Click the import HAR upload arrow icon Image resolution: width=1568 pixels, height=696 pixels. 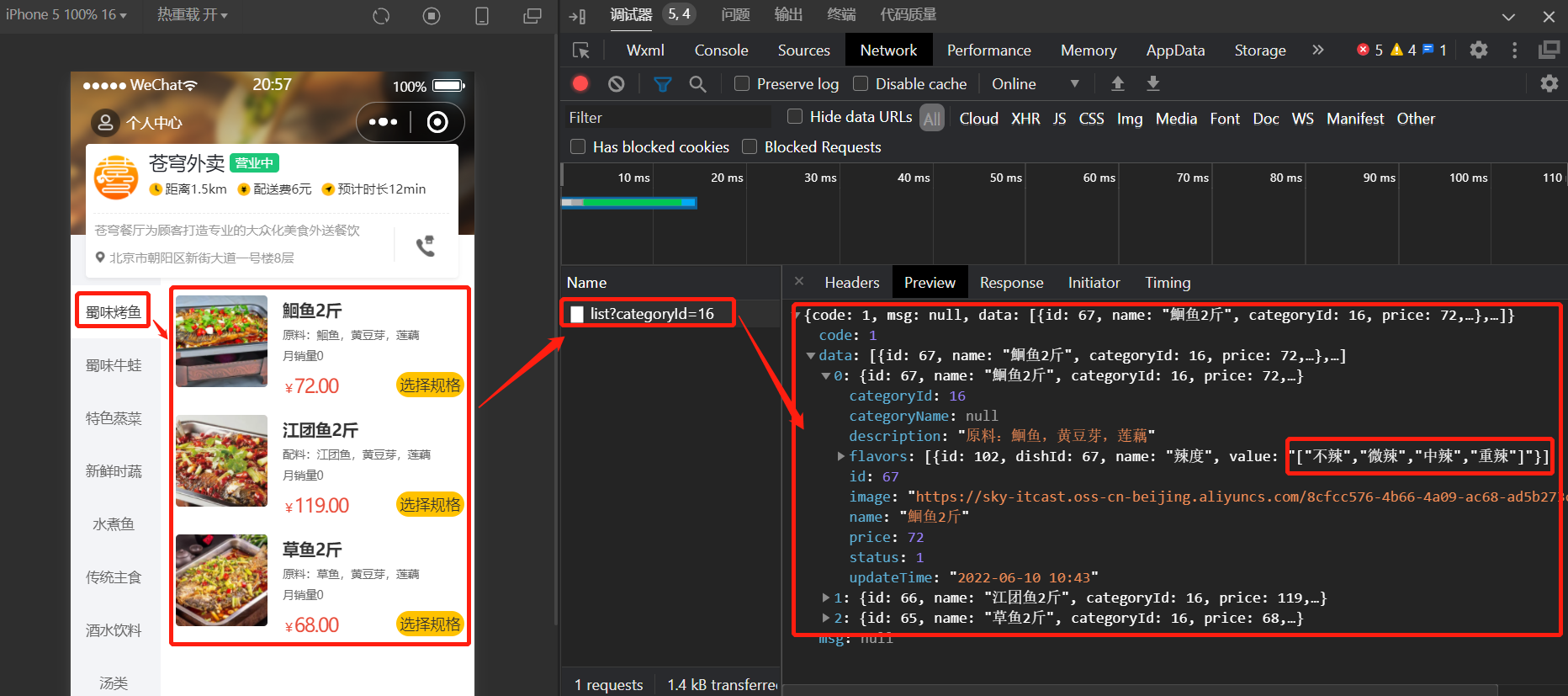click(1118, 83)
